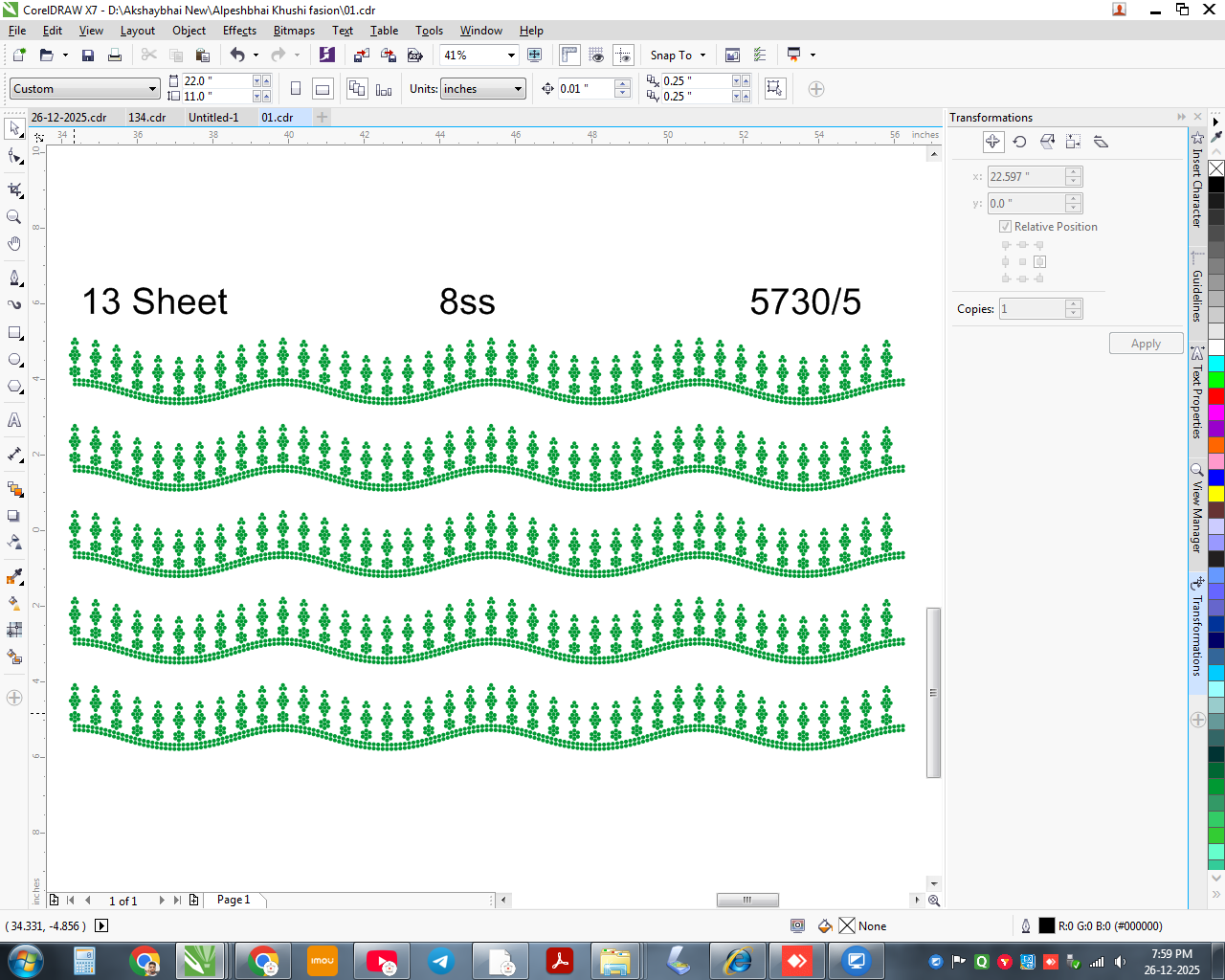This screenshot has height=980, width=1225.
Task: Expand the Undo history arrow
Action: tap(256, 56)
